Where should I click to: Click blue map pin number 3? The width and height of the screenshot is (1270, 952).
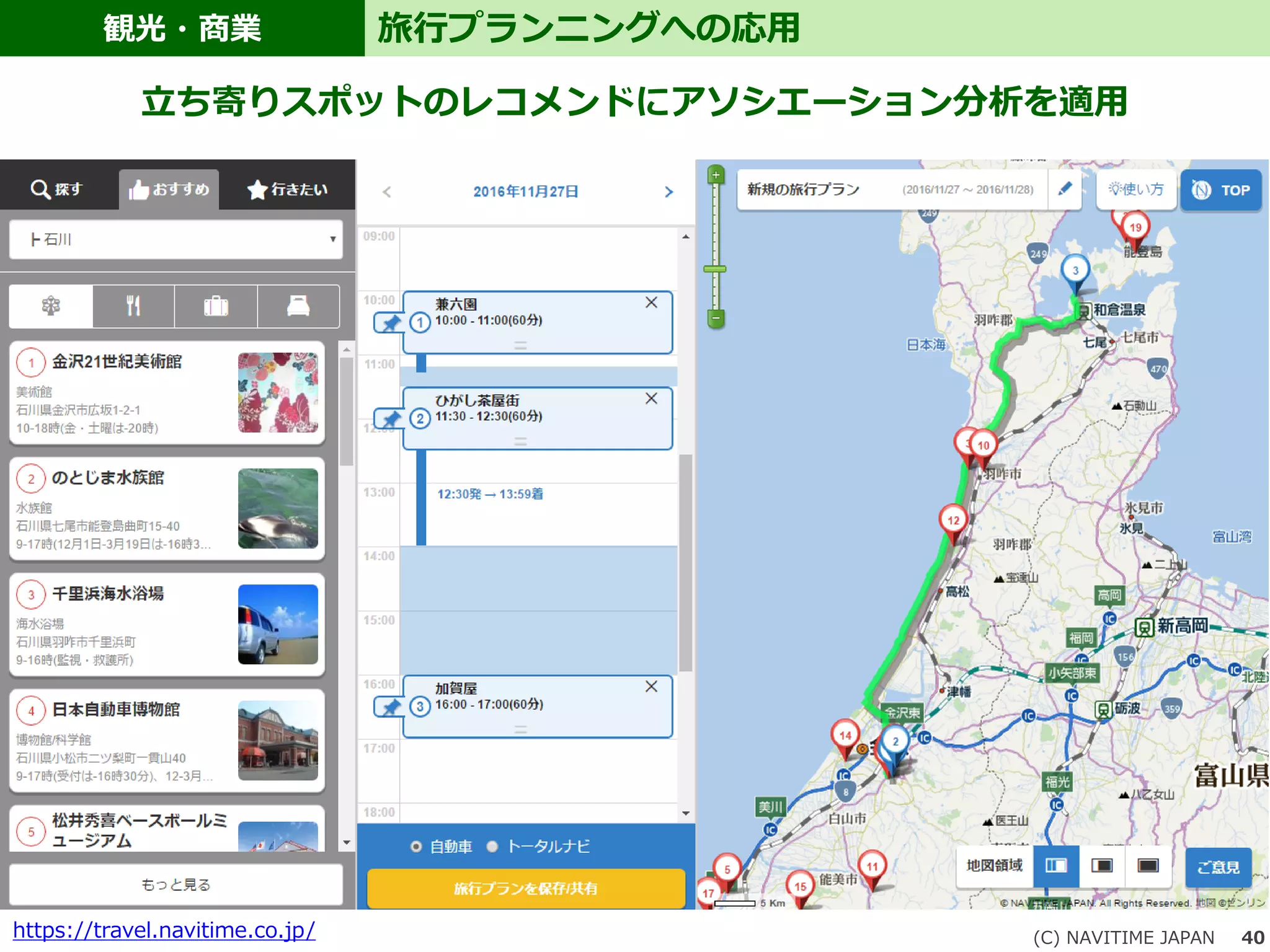(1075, 271)
